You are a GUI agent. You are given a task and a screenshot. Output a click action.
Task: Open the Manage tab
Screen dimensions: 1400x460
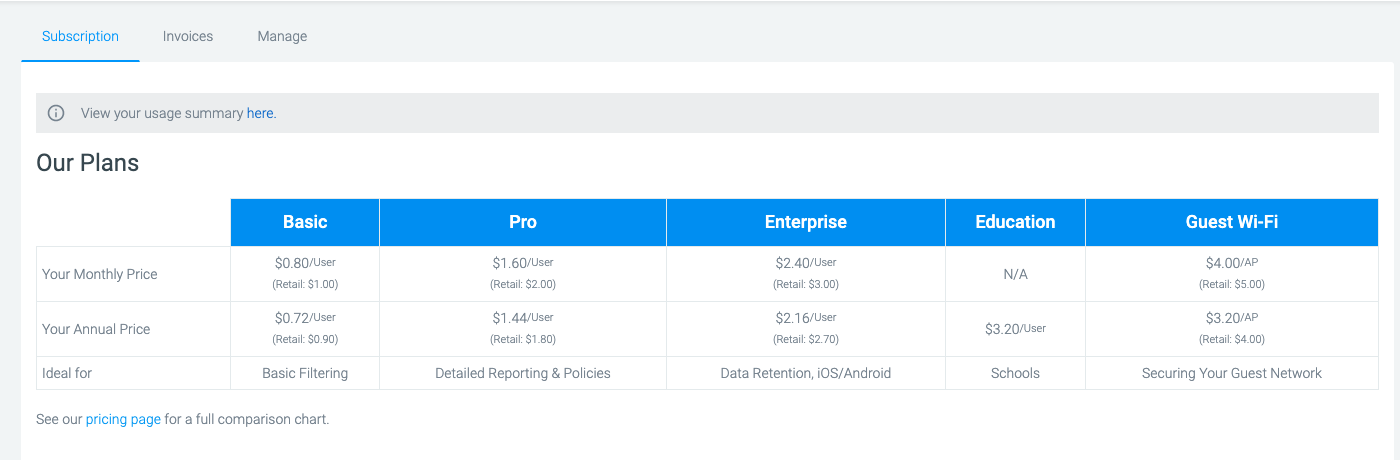point(282,36)
